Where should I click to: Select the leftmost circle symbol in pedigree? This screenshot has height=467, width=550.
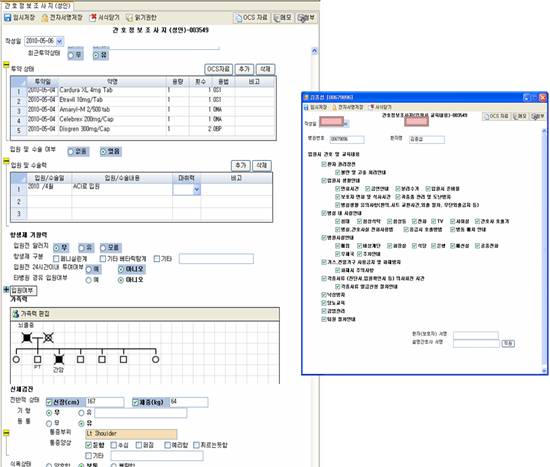(x=16, y=359)
